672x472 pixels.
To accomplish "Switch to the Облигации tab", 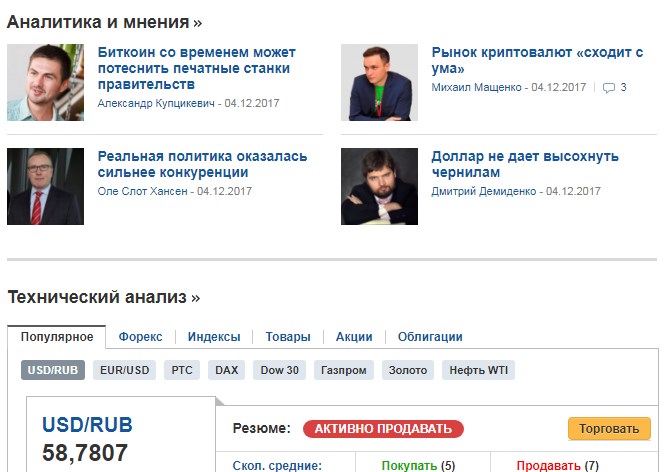I will (430, 337).
